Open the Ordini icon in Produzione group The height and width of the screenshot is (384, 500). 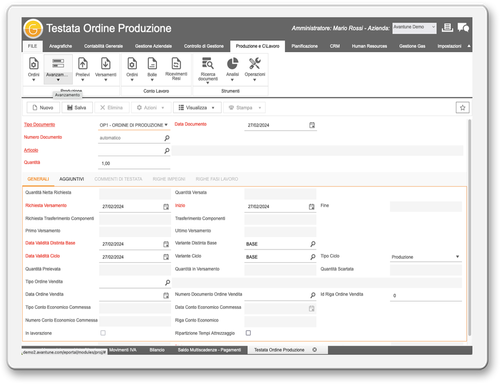pos(34,69)
